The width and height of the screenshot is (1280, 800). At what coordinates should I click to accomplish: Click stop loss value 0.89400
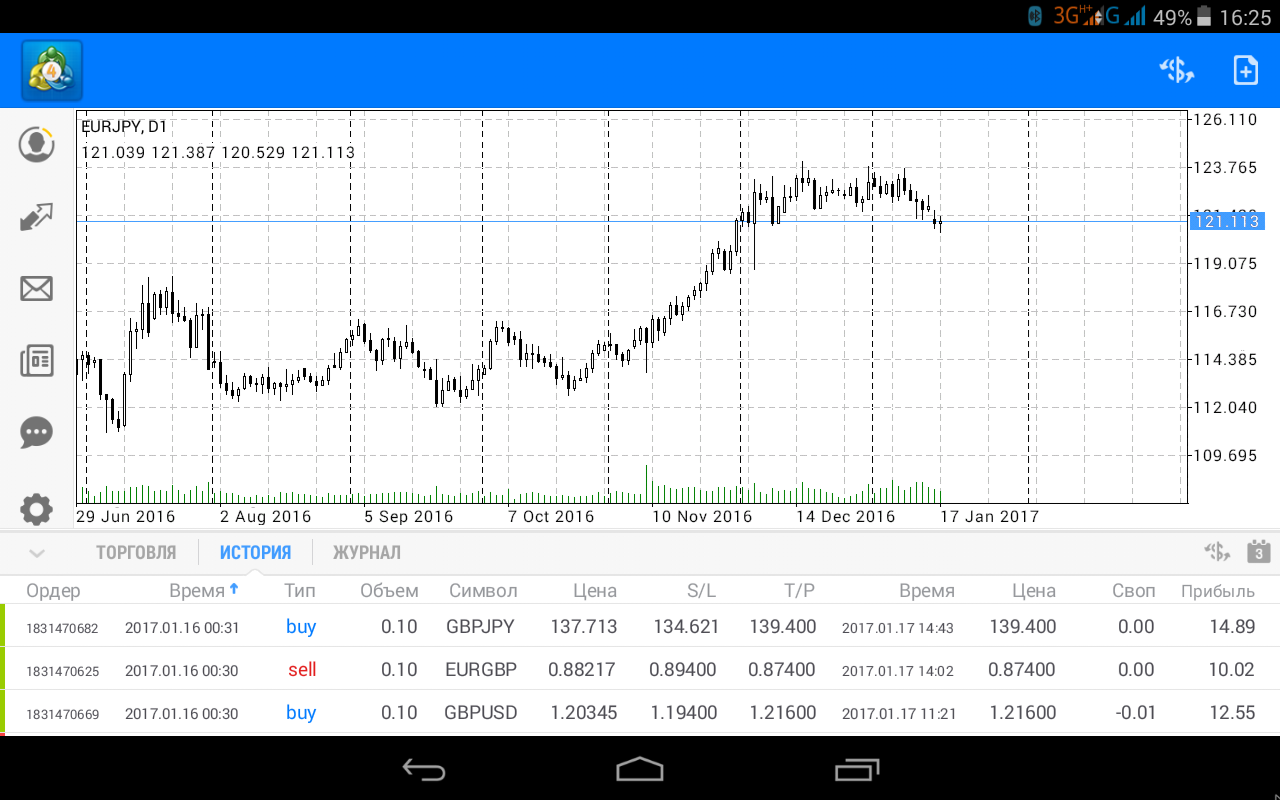[682, 670]
